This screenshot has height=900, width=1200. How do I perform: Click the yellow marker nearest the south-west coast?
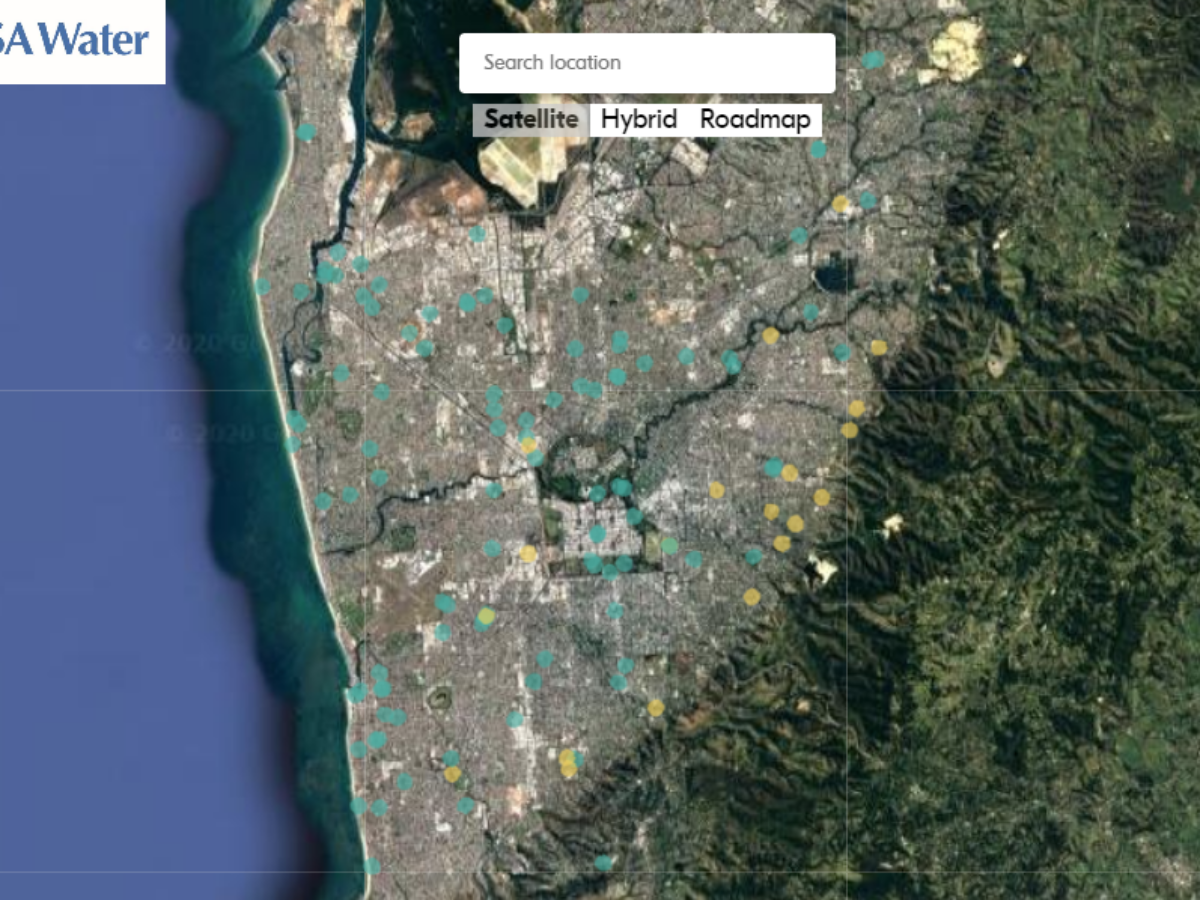pyautogui.click(x=452, y=774)
